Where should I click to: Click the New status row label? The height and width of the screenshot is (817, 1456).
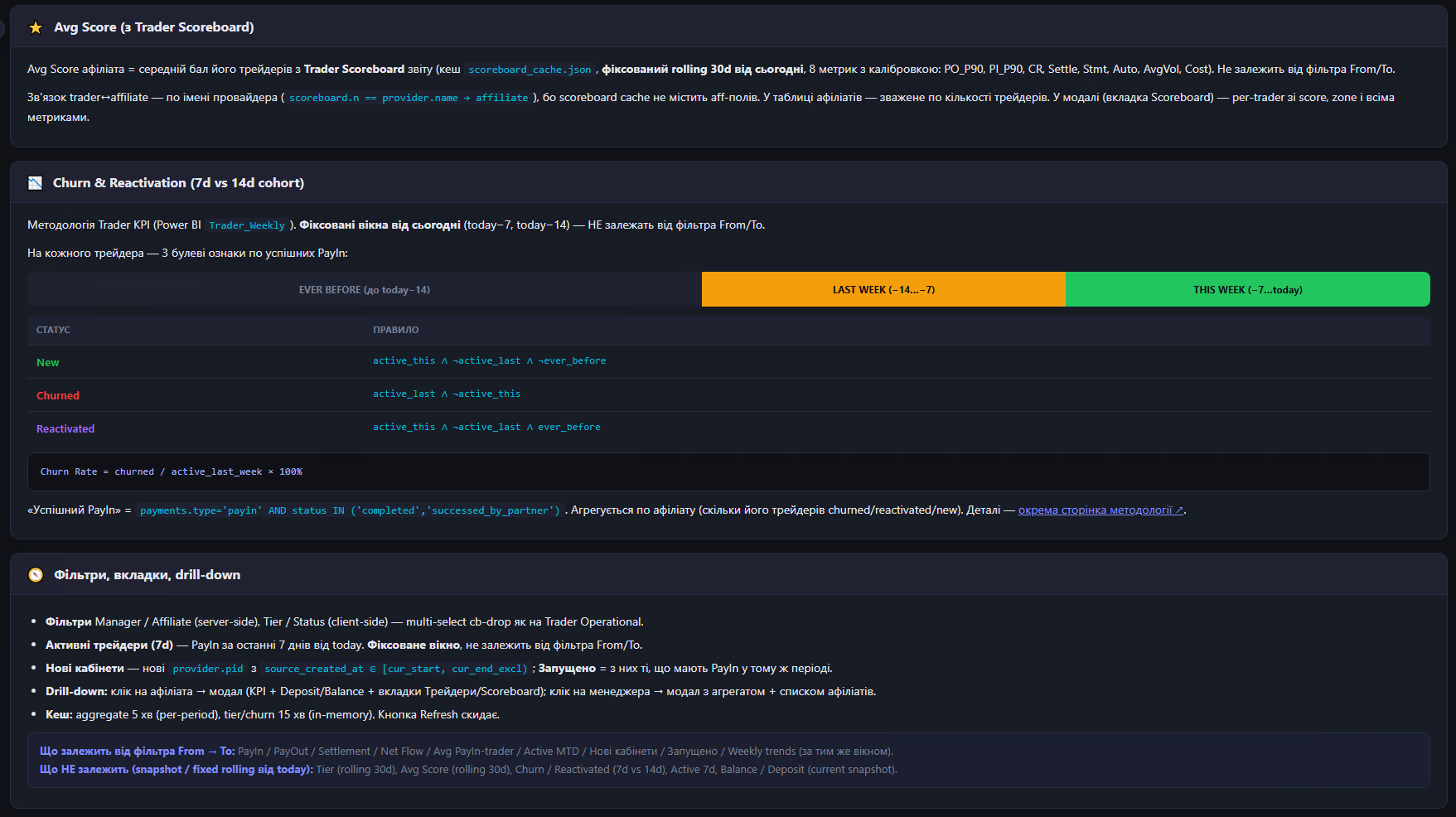tap(47, 362)
